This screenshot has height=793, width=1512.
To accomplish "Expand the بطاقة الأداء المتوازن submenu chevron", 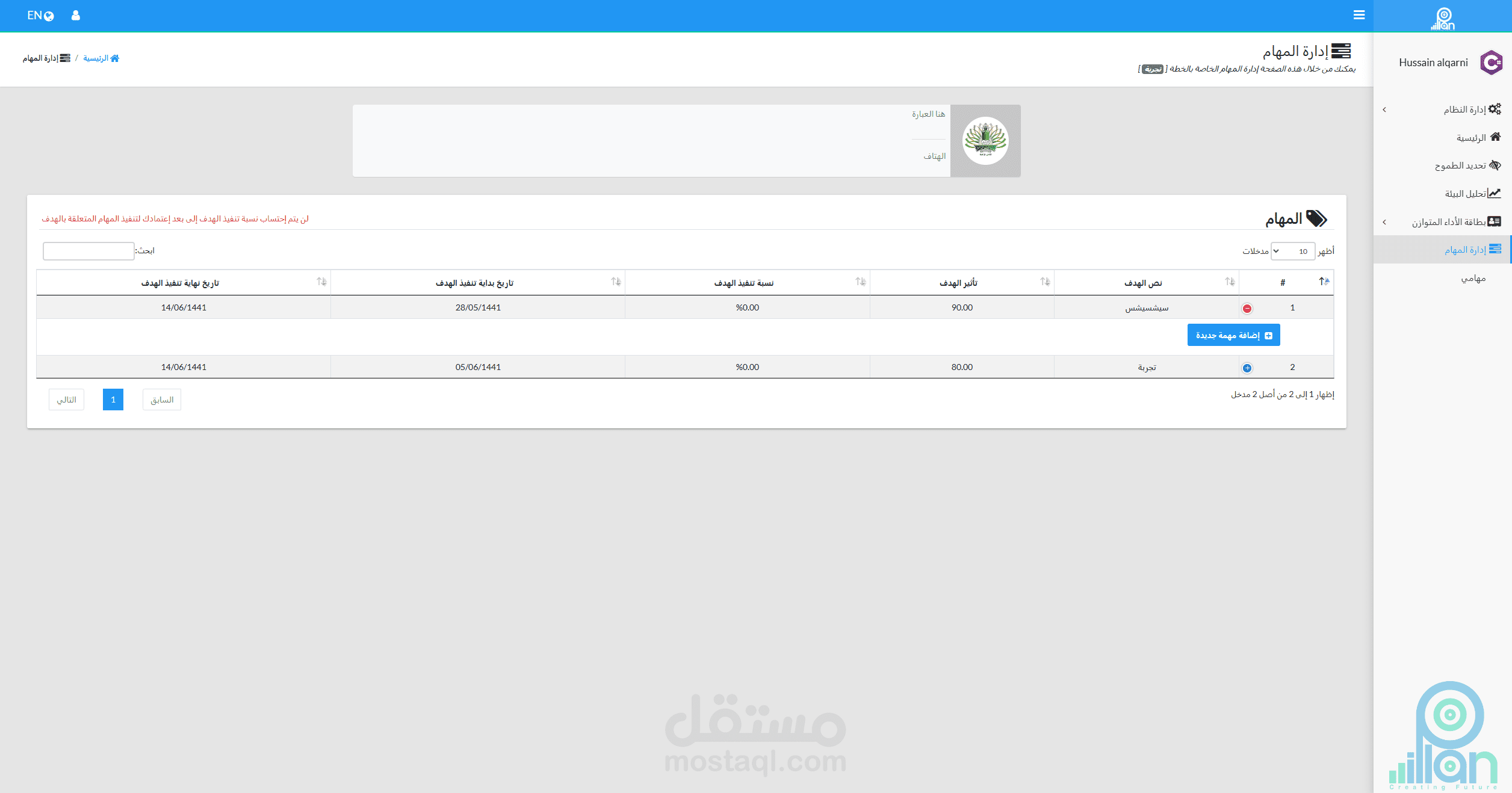I will click(x=1384, y=221).
